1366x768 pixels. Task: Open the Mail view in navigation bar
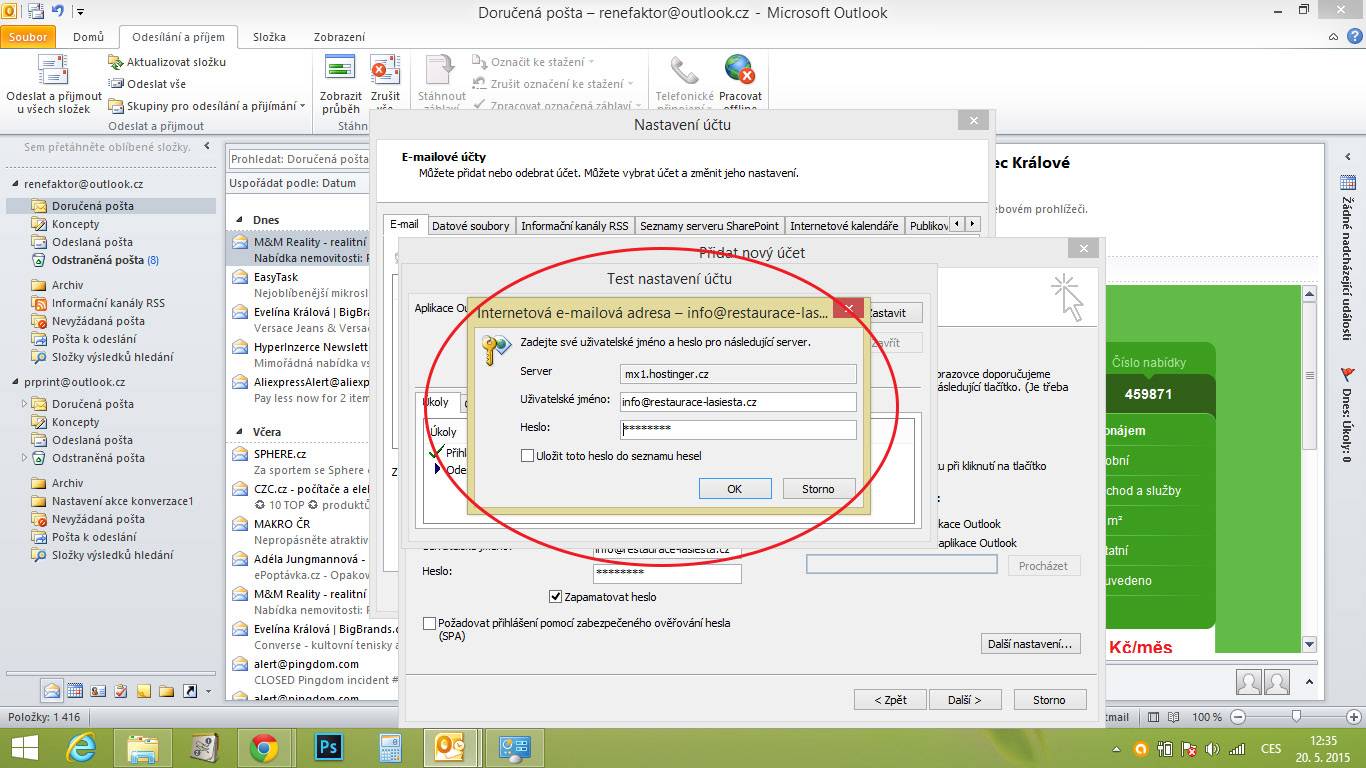(52, 690)
